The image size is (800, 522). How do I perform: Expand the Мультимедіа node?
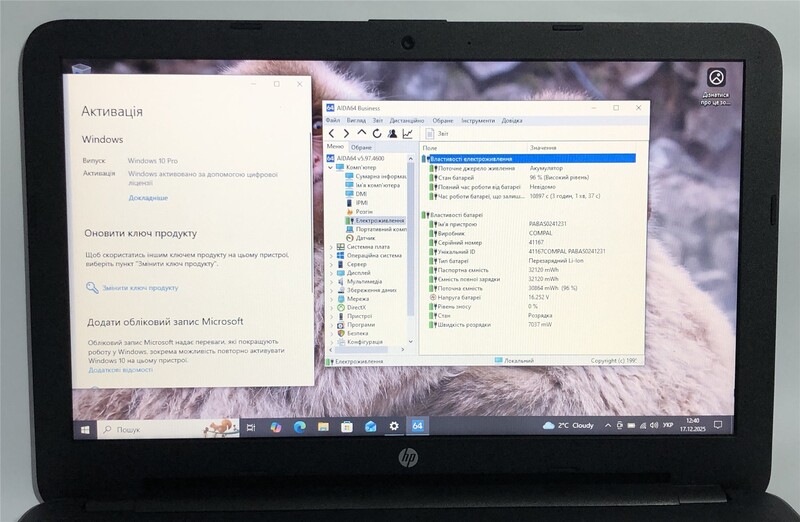[x=331, y=282]
